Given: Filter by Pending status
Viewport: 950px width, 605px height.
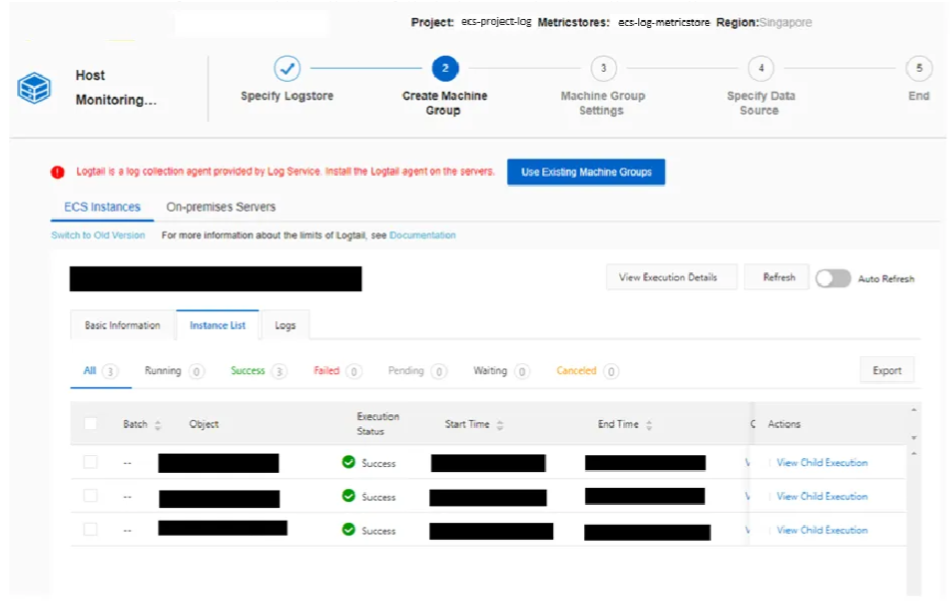Looking at the screenshot, I should pos(417,371).
